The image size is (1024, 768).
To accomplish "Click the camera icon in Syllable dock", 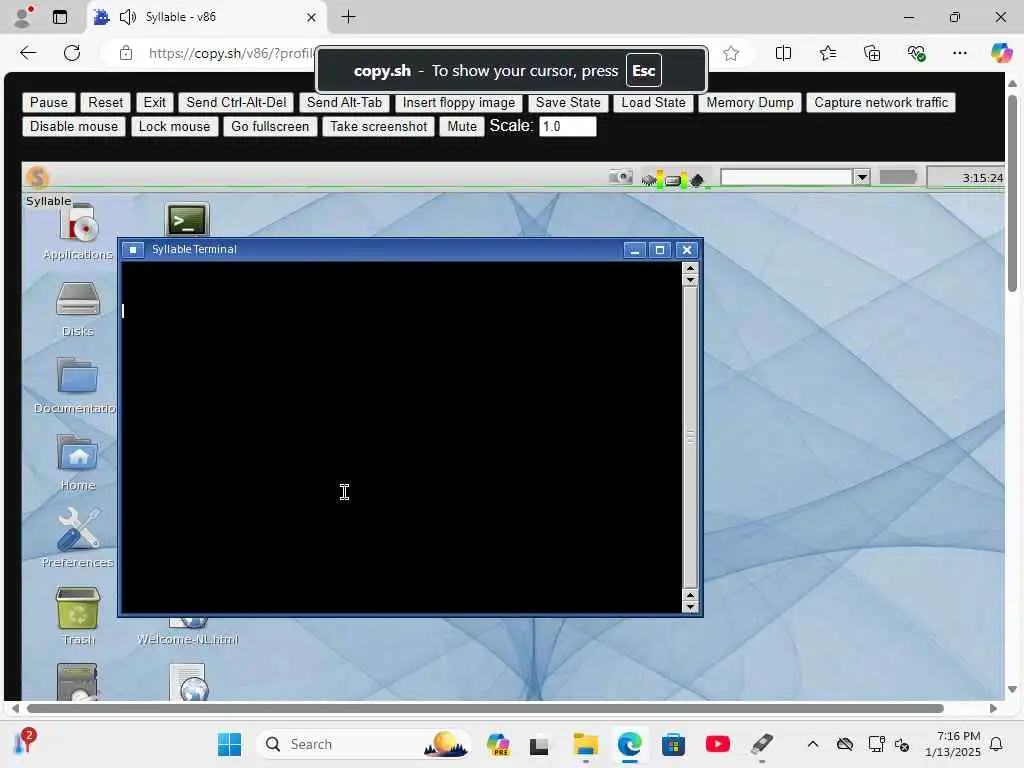I will [x=620, y=177].
